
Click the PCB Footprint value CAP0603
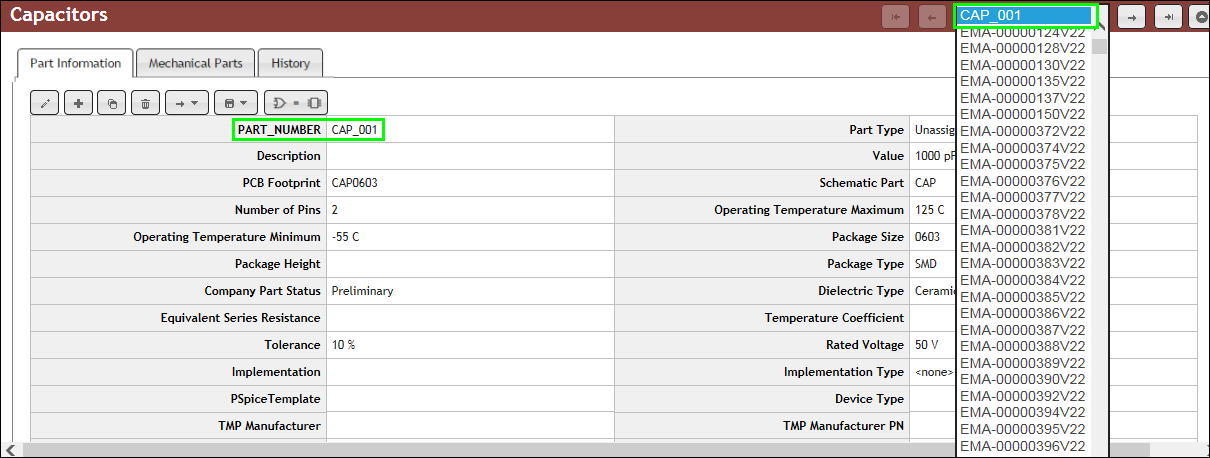click(354, 183)
